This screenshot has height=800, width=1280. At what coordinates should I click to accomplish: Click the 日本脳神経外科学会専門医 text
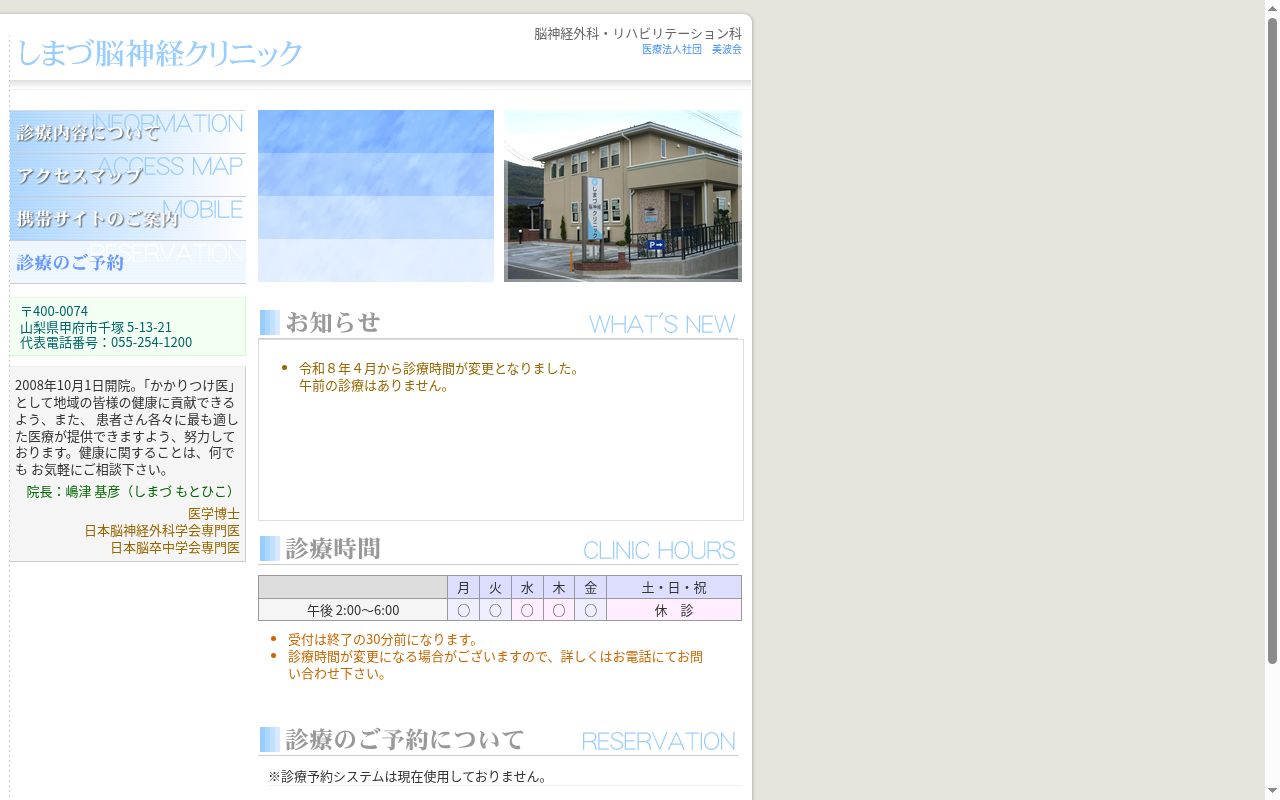click(162, 531)
